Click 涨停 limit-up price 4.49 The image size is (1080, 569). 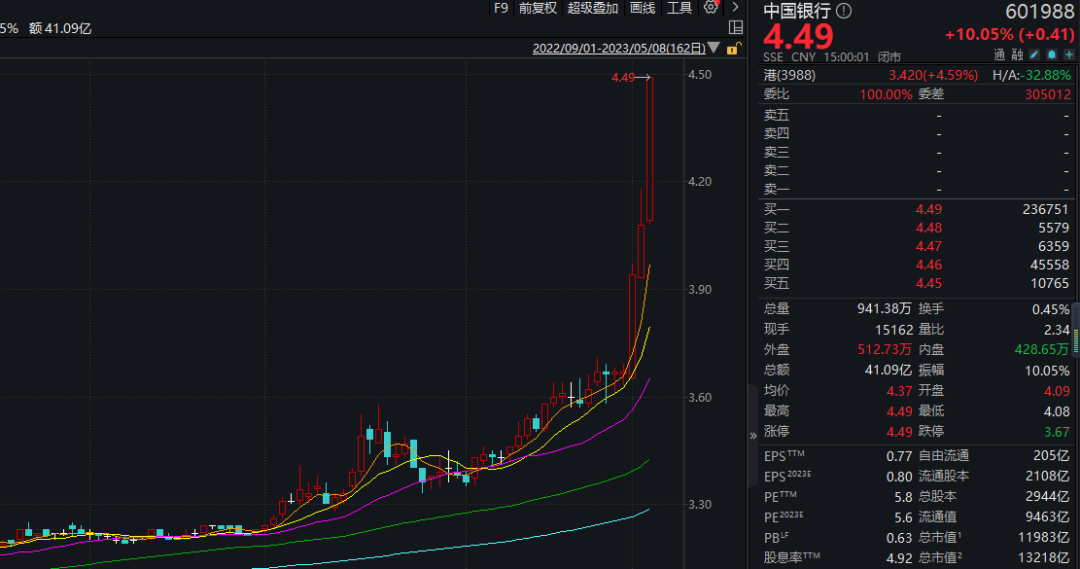(x=899, y=432)
